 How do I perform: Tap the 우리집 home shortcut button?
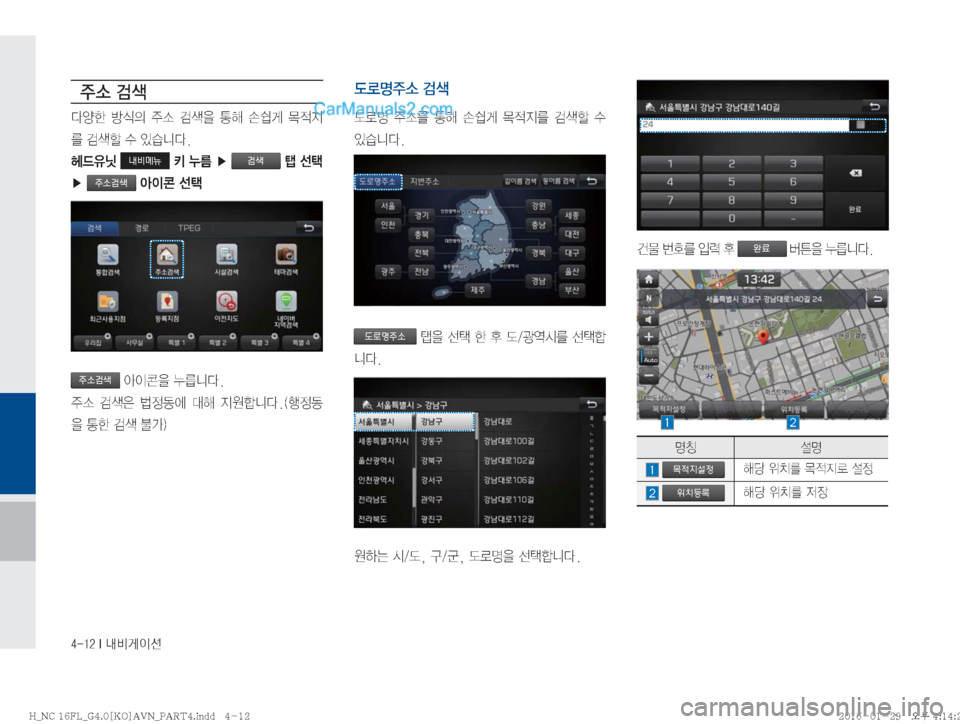pos(92,342)
